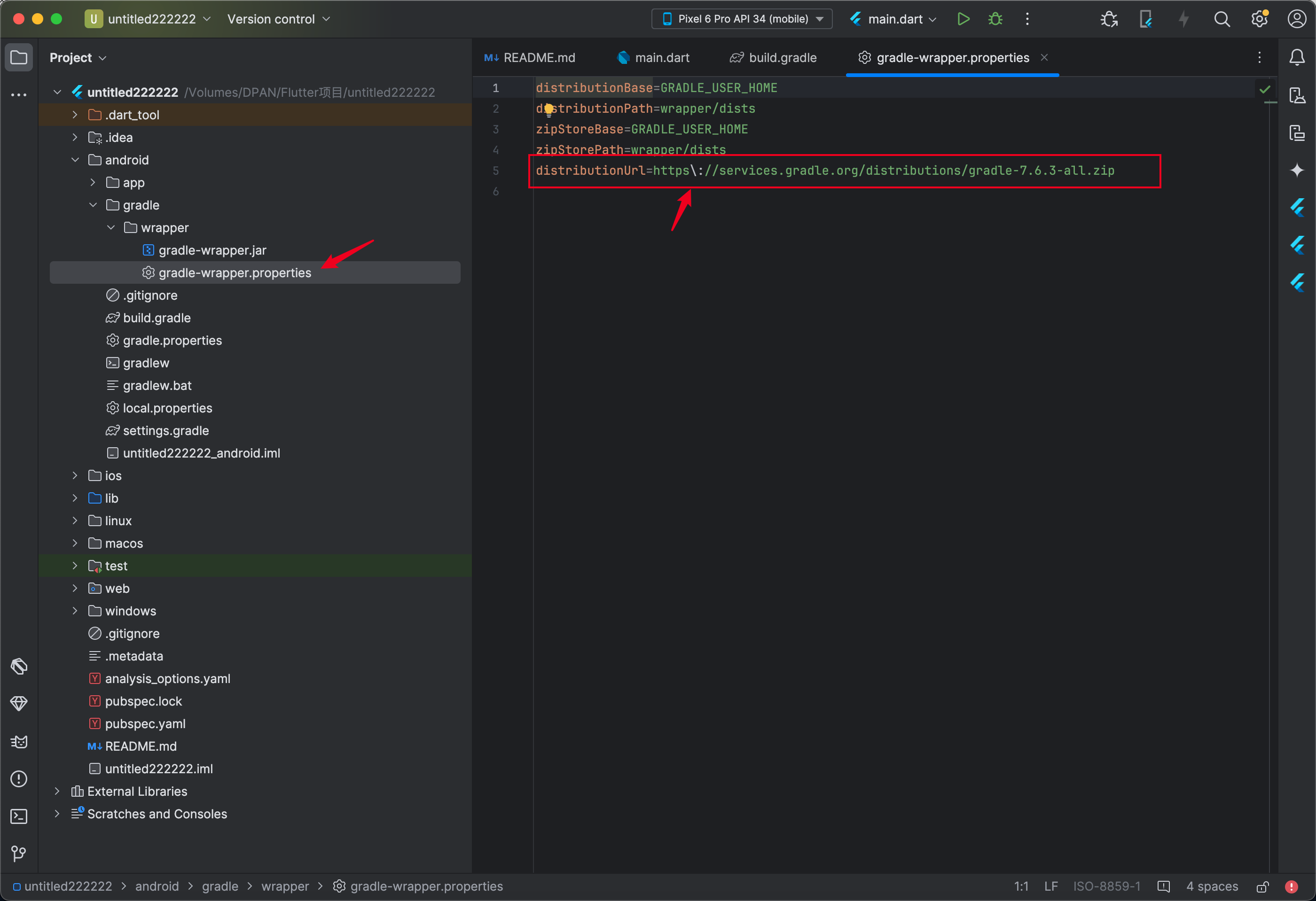Open the first Flutter tool window icon in right sidebar
This screenshot has height=901, width=1316.
1297,207
